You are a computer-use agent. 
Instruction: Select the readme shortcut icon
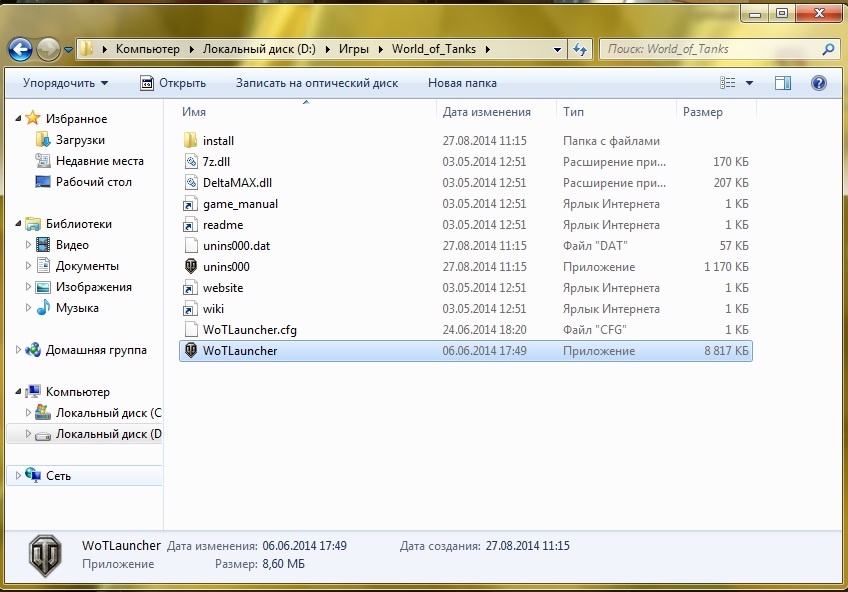pyautogui.click(x=190, y=225)
